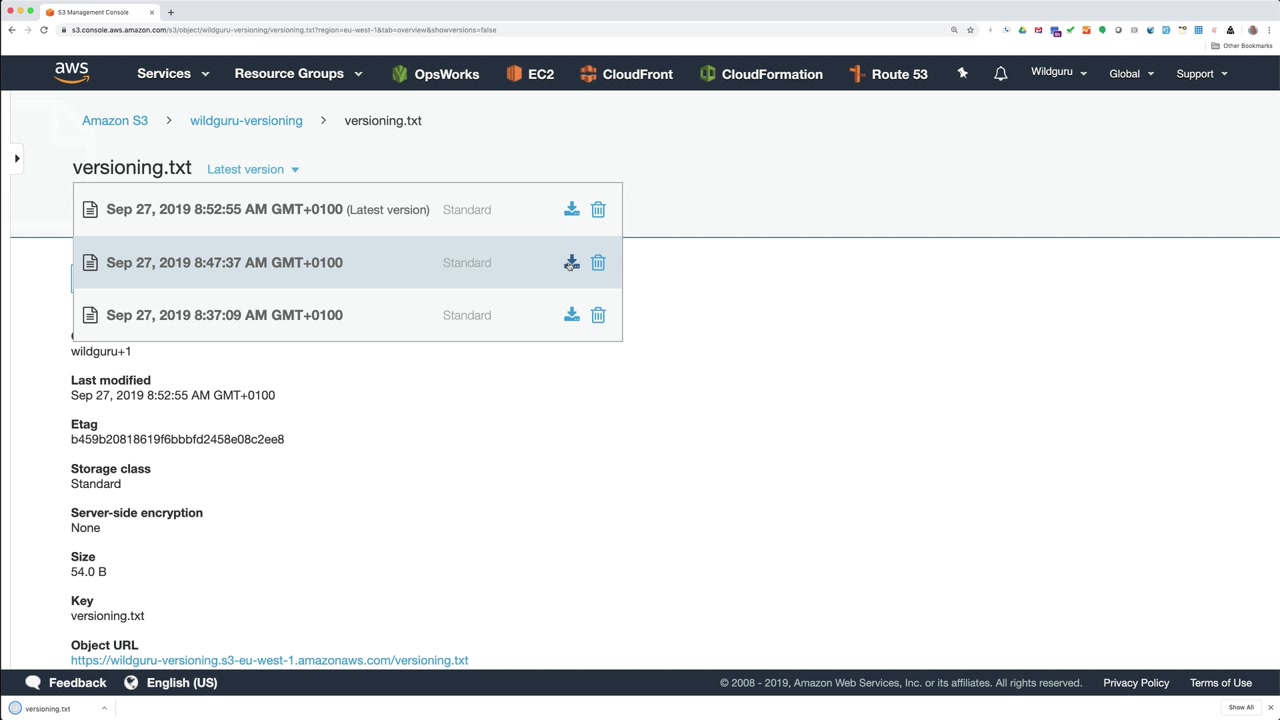
Task: Open the EC2 shortcut
Action: coord(529,73)
